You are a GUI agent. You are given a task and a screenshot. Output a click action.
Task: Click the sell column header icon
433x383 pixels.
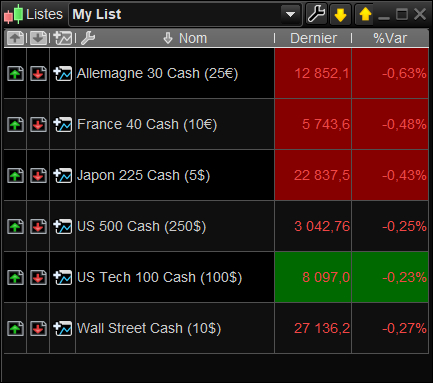pos(39,38)
